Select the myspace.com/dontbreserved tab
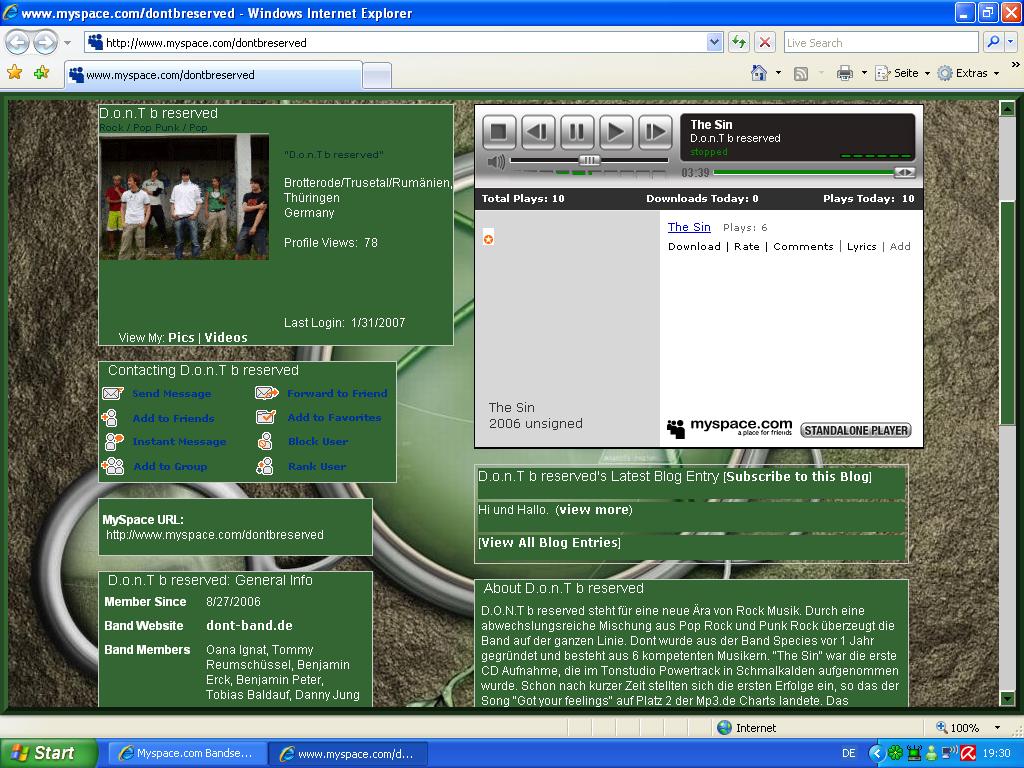1024x768 pixels. (x=213, y=74)
